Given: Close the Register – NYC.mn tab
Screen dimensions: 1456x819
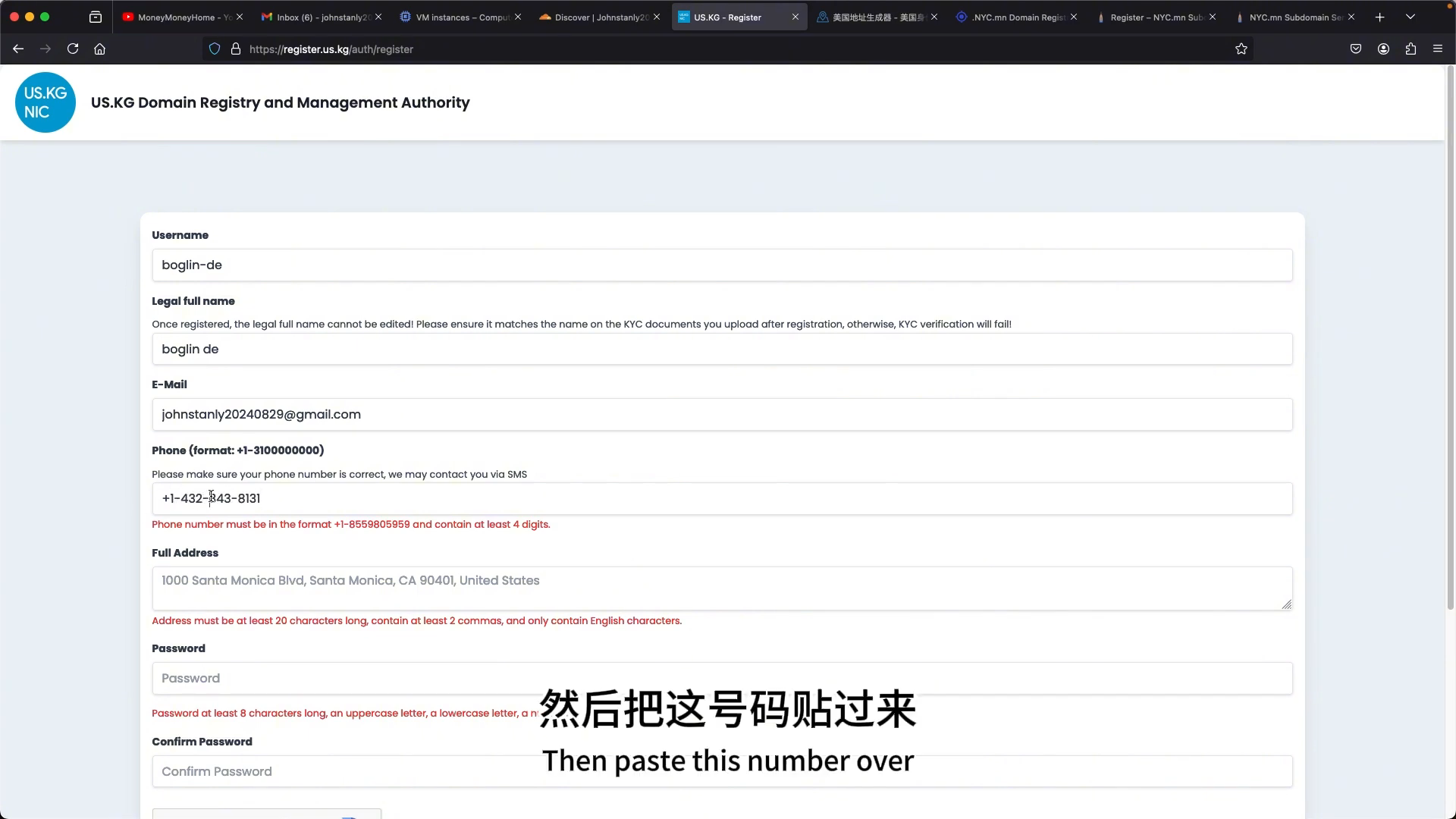Looking at the screenshot, I should pos(1213,17).
